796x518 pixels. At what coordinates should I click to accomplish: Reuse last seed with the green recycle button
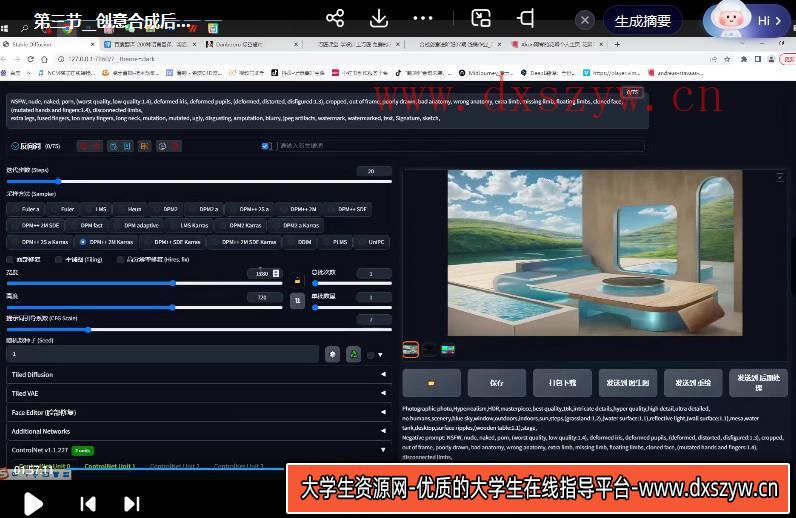pos(353,354)
